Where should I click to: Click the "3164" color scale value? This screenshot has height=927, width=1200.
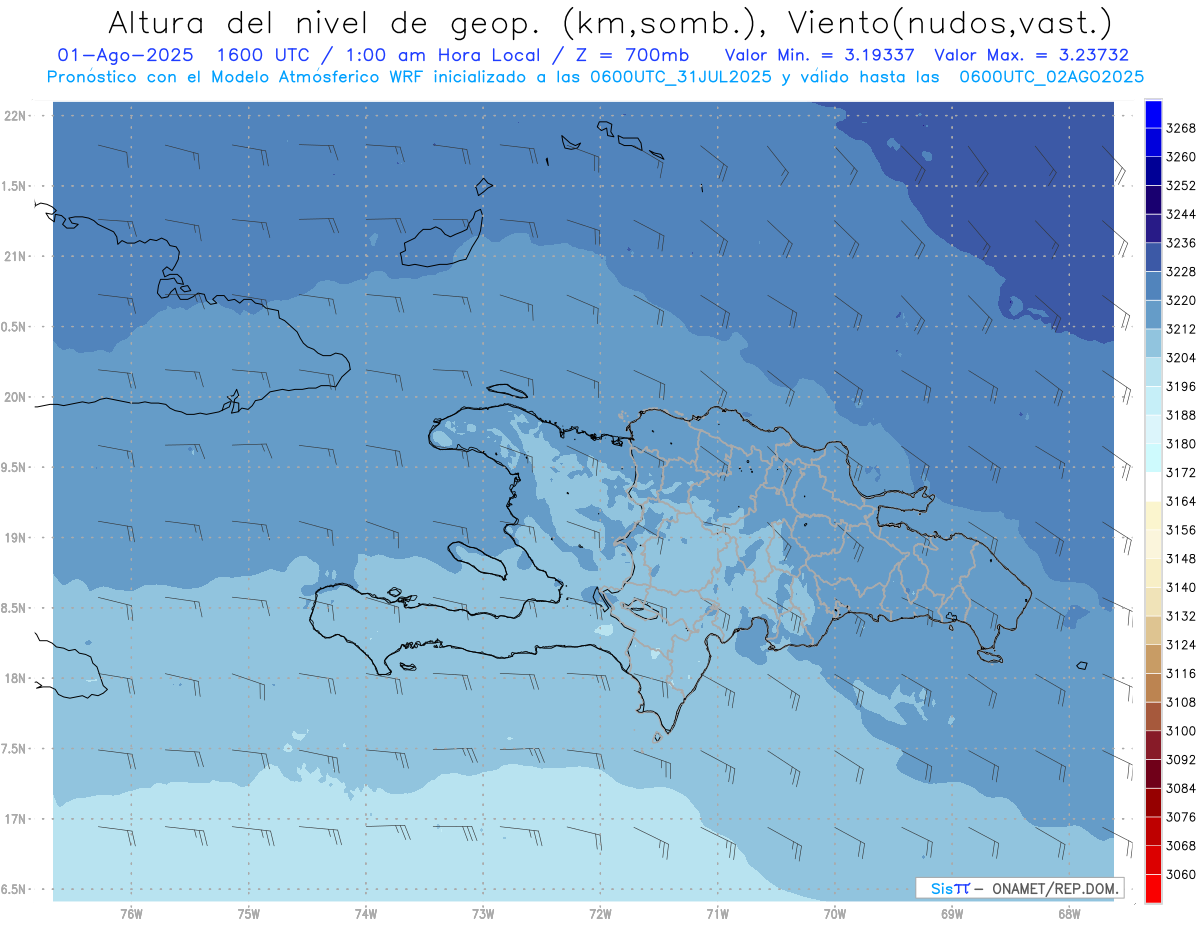(x=1181, y=501)
